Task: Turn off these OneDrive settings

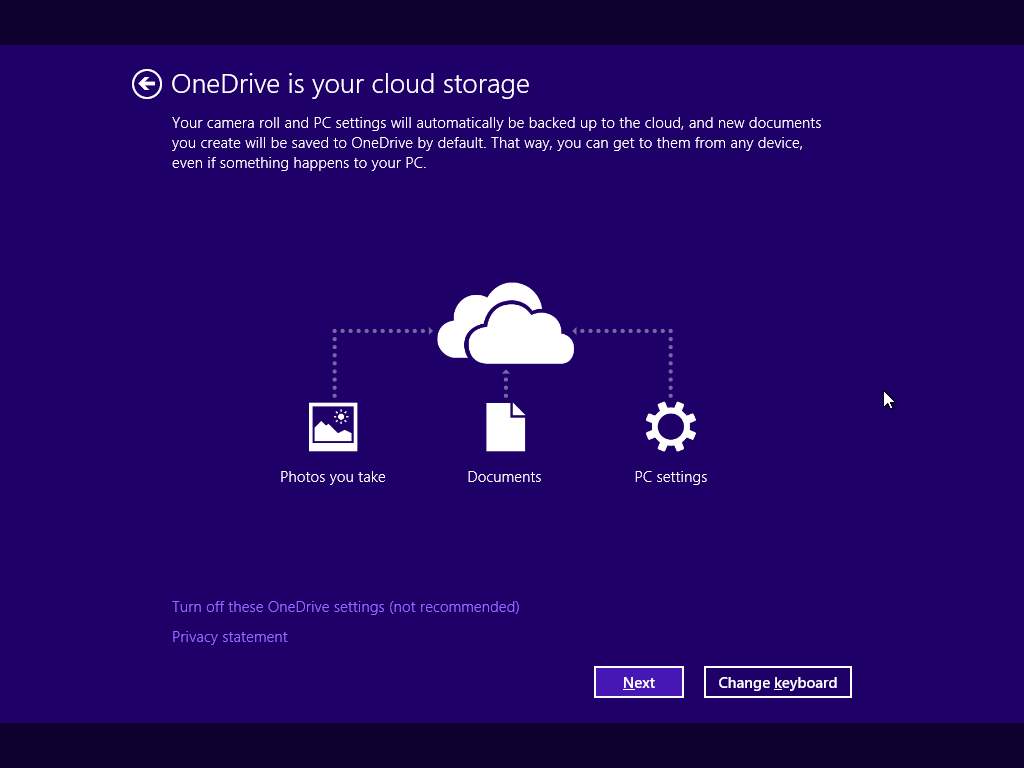Action: tap(345, 607)
